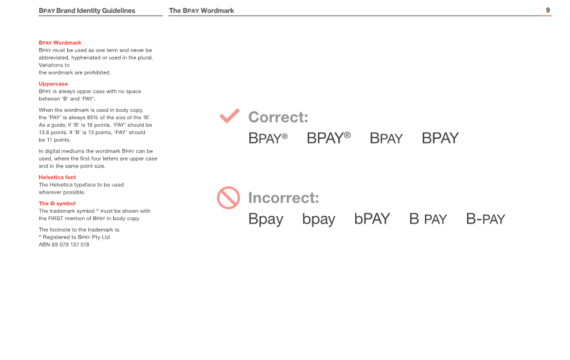Click the red prohibited circle icon

(x=228, y=198)
